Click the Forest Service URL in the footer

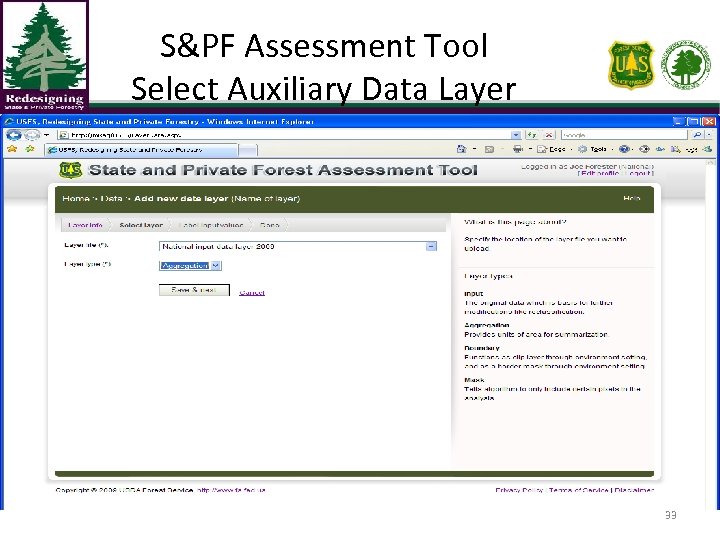tap(231, 490)
